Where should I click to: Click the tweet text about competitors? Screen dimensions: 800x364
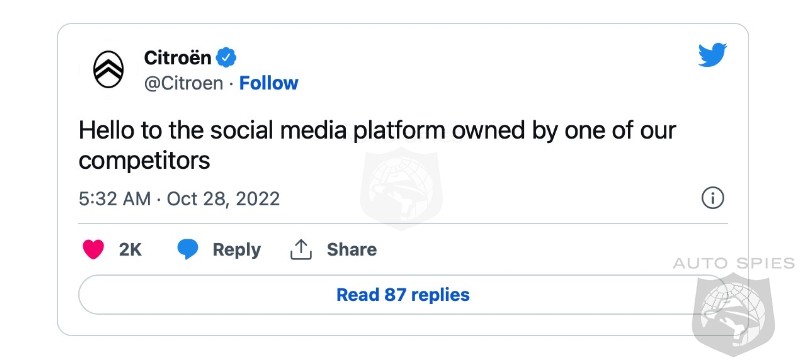point(377,145)
